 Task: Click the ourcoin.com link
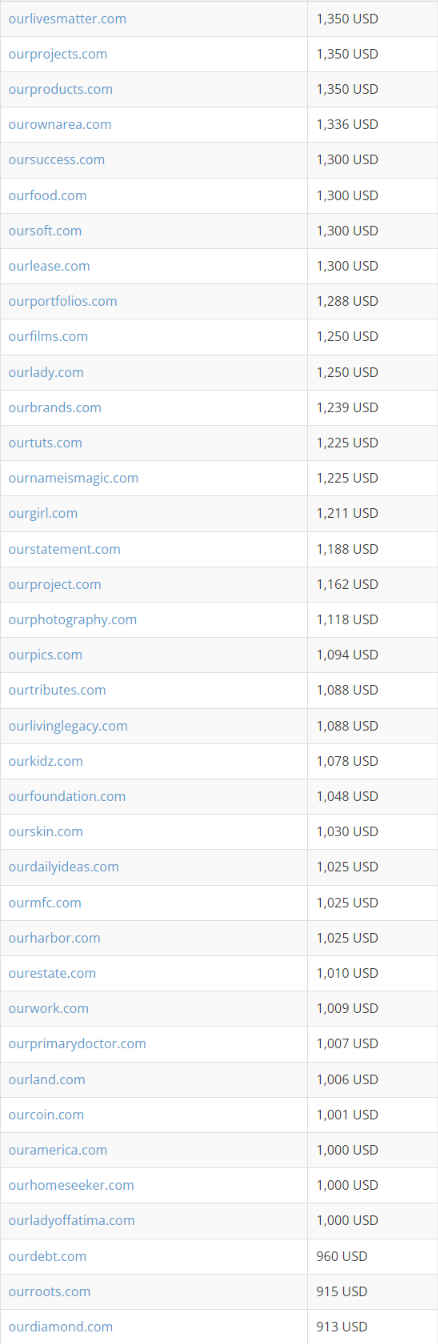click(46, 1114)
